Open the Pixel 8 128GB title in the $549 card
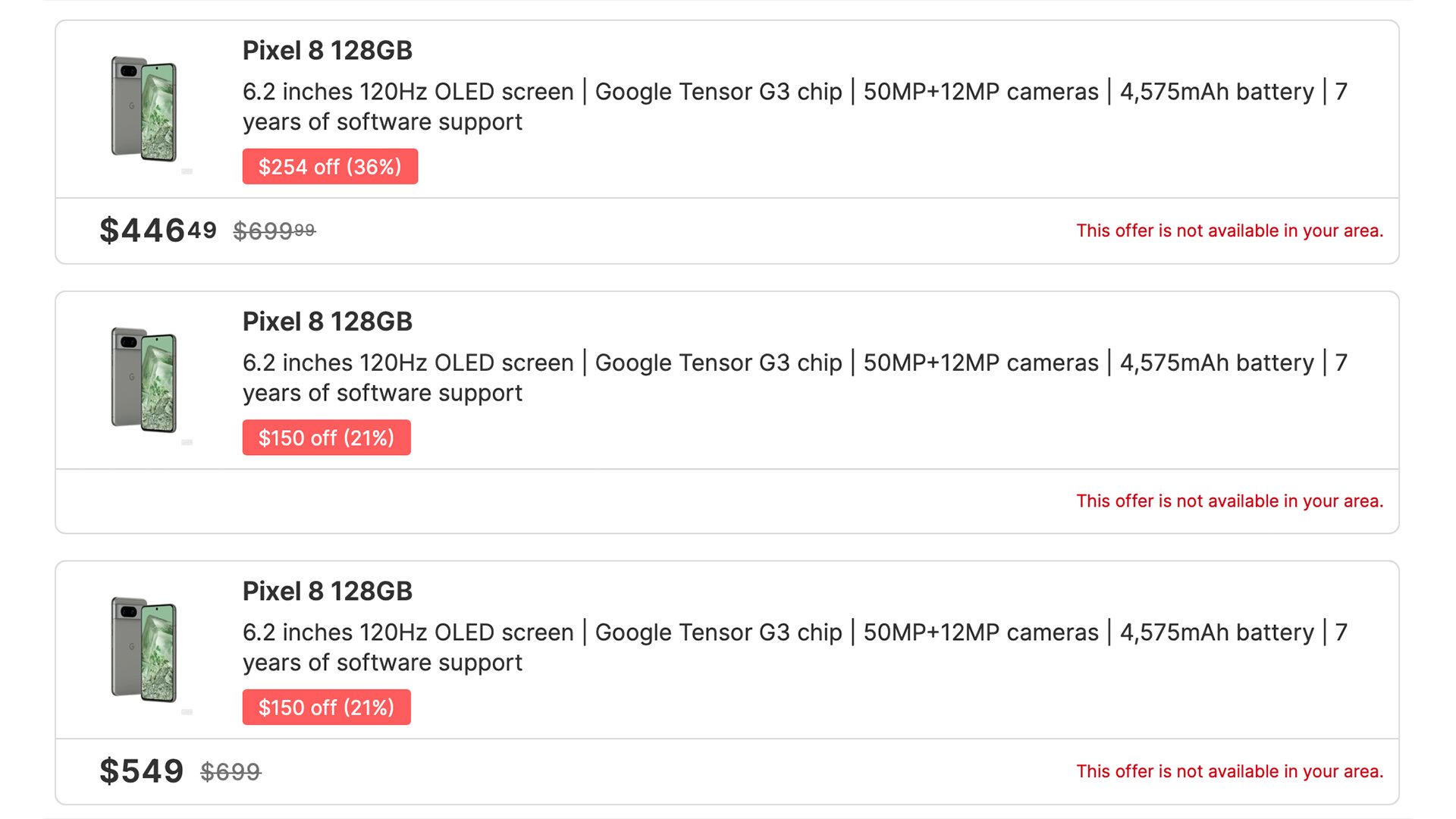The width and height of the screenshot is (1456, 819). click(327, 591)
